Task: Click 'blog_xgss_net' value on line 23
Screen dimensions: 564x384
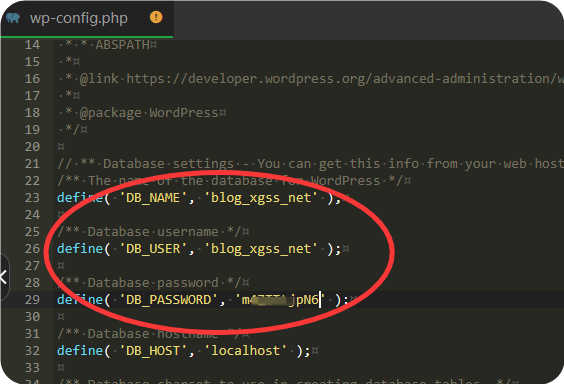Action: point(261,198)
